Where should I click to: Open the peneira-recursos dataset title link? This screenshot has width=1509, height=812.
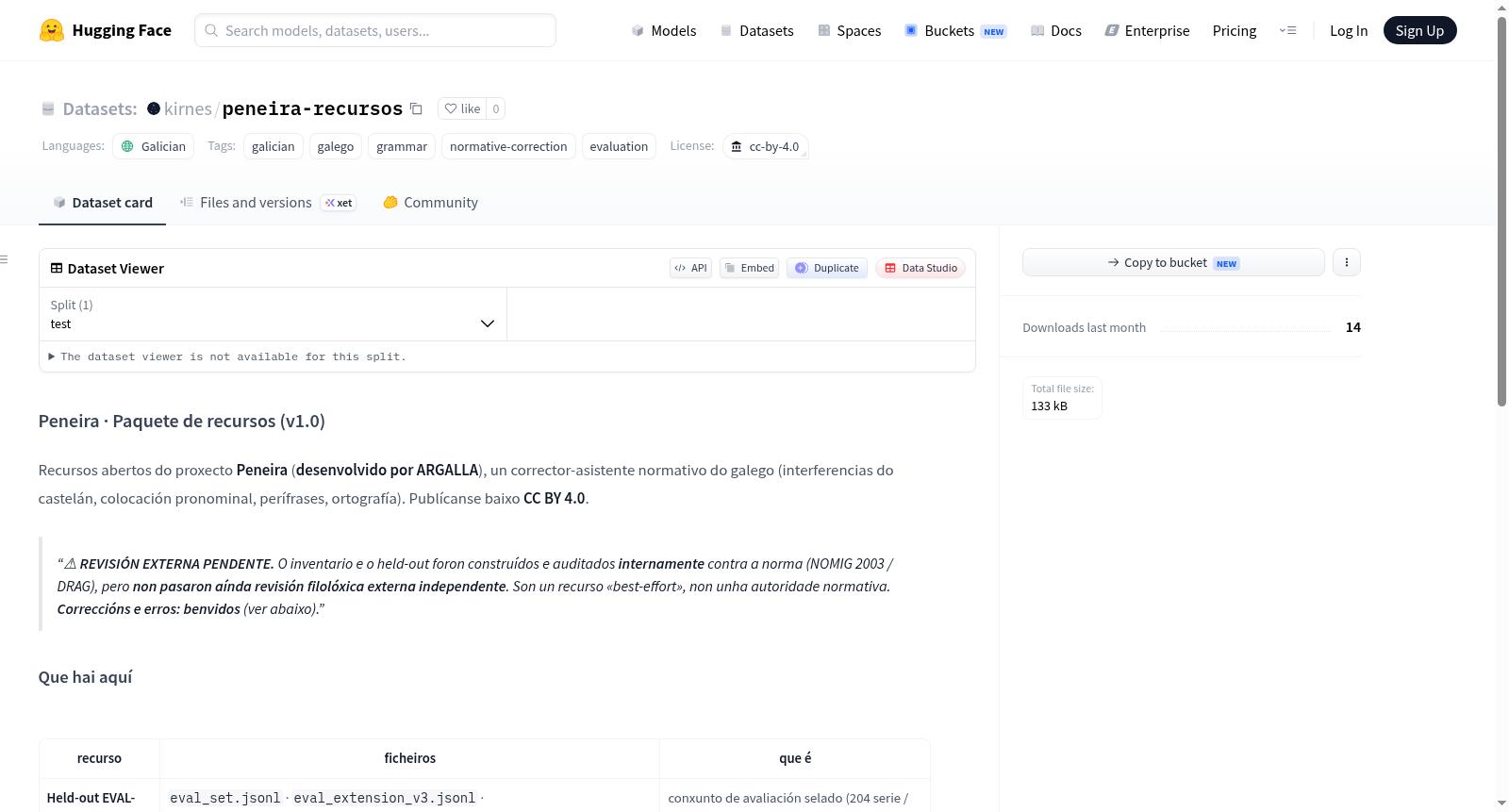point(312,108)
